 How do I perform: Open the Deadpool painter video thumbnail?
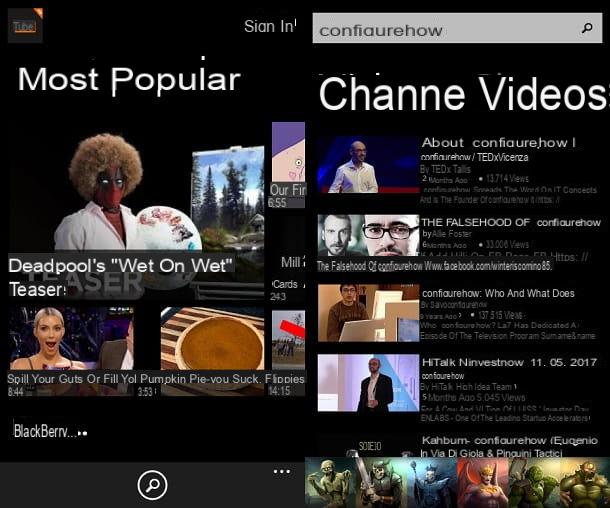point(136,193)
